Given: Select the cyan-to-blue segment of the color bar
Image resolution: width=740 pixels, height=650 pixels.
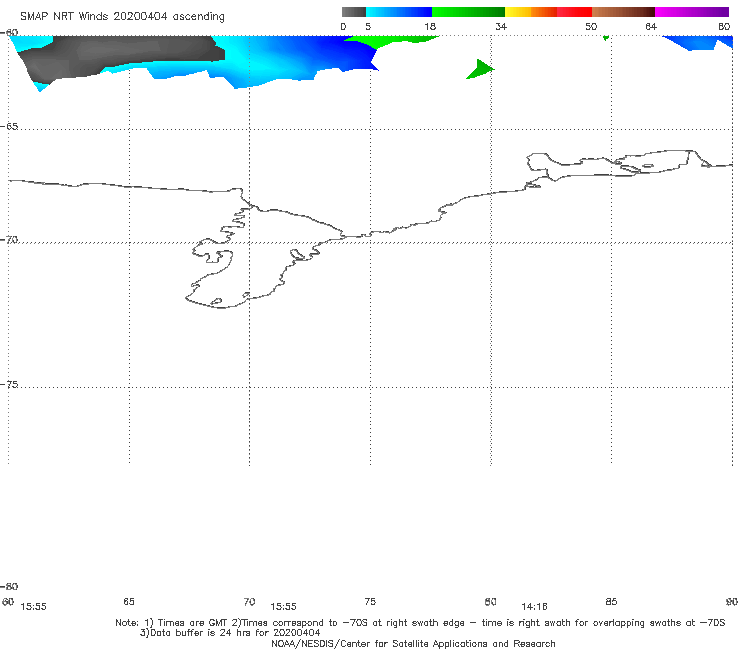Looking at the screenshot, I should point(399,12).
